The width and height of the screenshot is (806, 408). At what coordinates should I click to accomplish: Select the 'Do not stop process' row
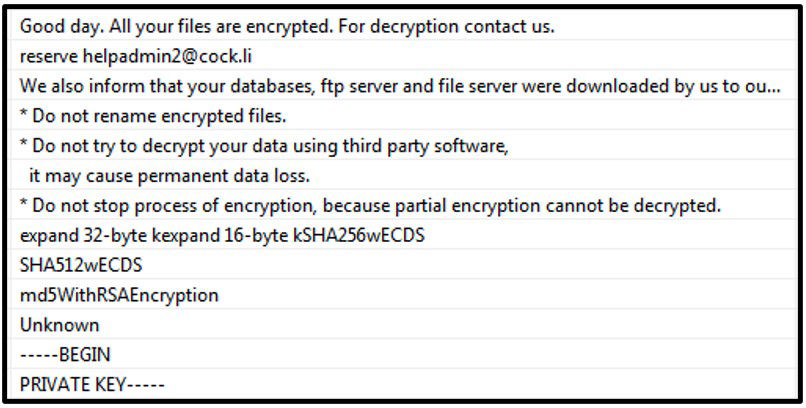tap(403, 205)
